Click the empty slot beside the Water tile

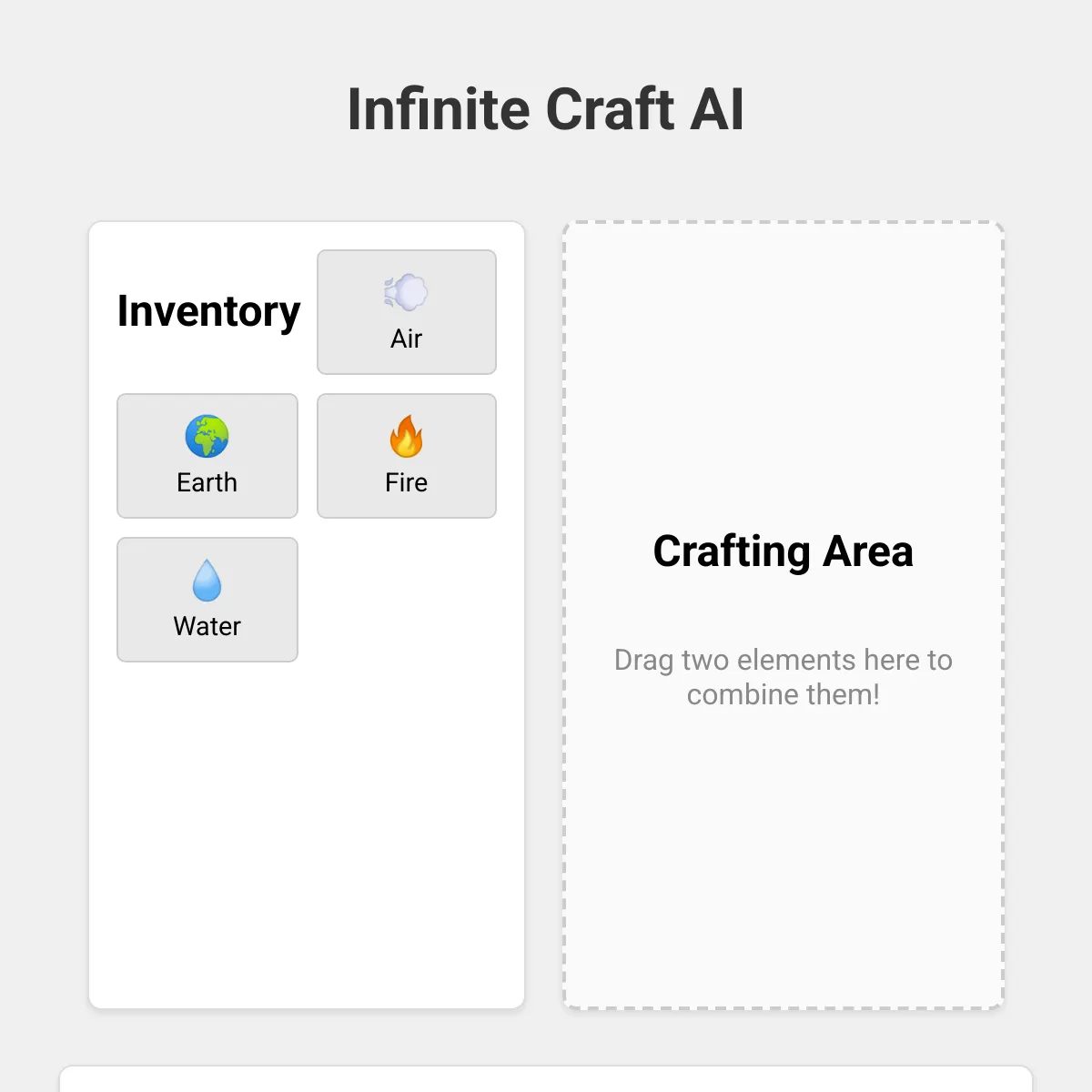tap(407, 600)
